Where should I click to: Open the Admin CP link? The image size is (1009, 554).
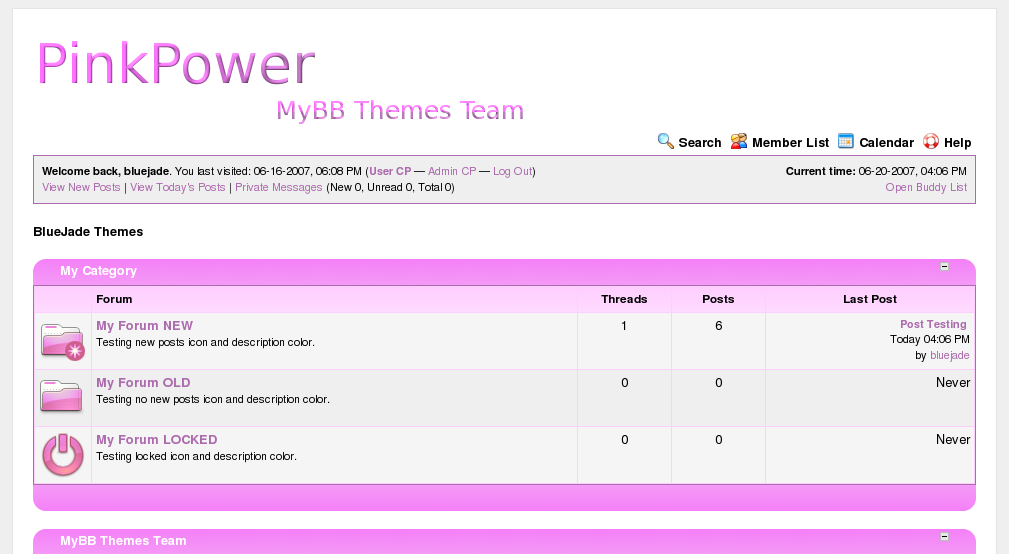(x=452, y=172)
